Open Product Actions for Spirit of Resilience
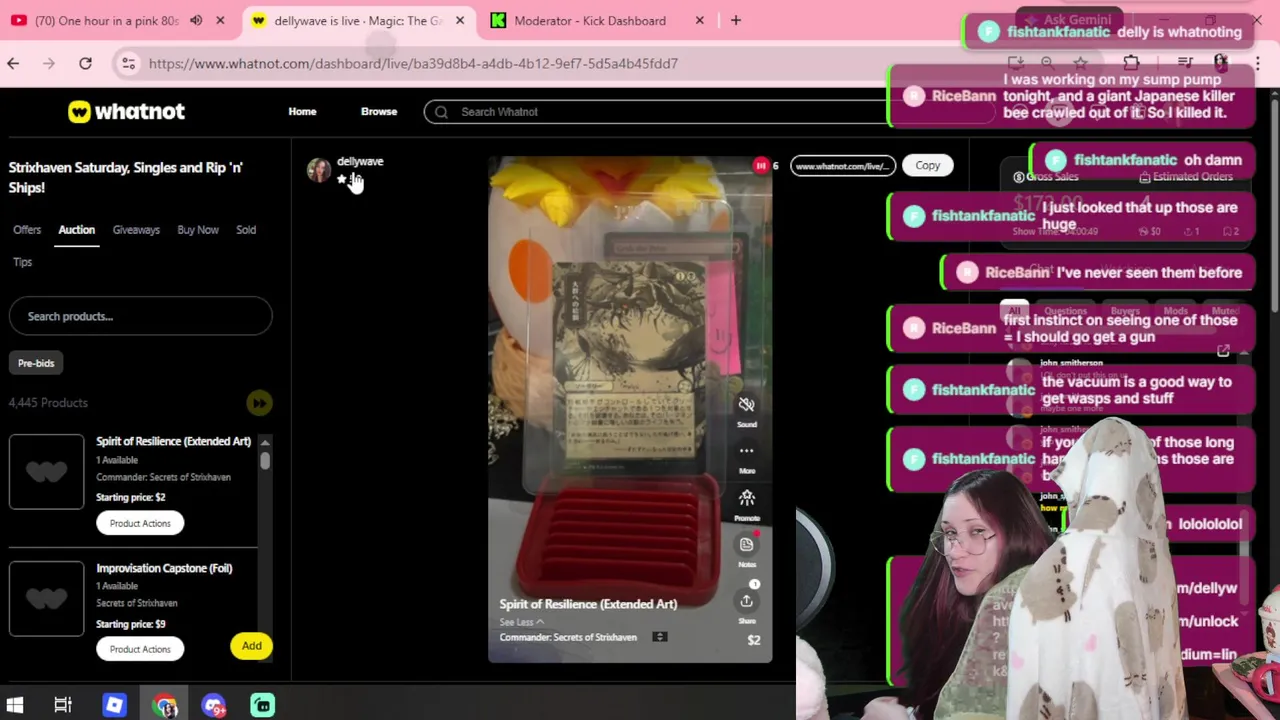Image resolution: width=1280 pixels, height=720 pixels. 140,523
